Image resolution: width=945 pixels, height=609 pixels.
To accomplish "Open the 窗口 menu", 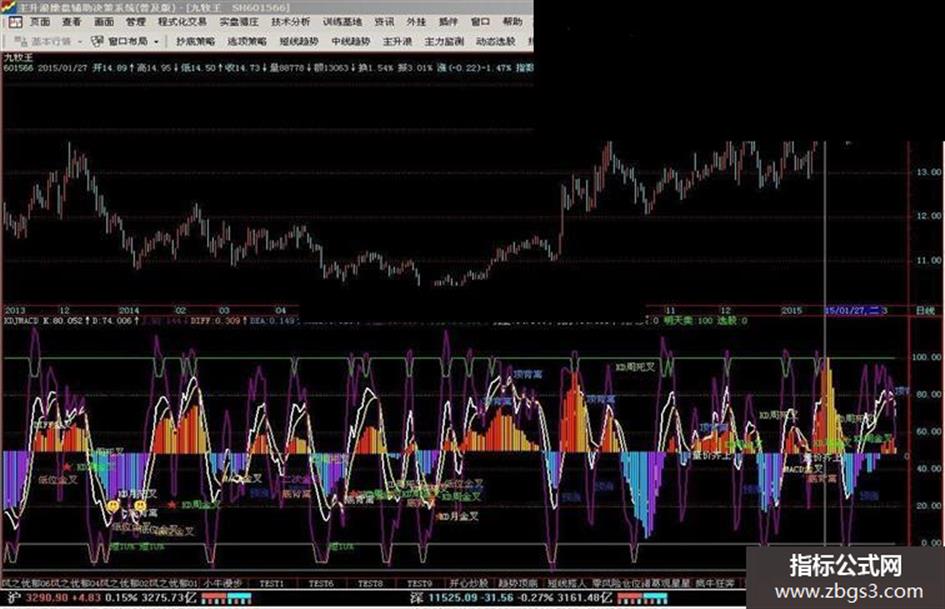I will pyautogui.click(x=480, y=22).
